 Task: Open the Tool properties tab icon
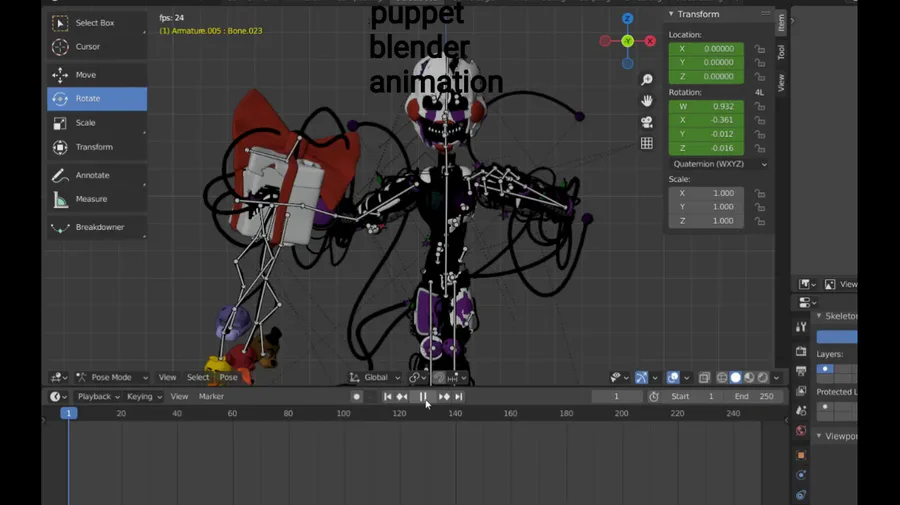801,327
